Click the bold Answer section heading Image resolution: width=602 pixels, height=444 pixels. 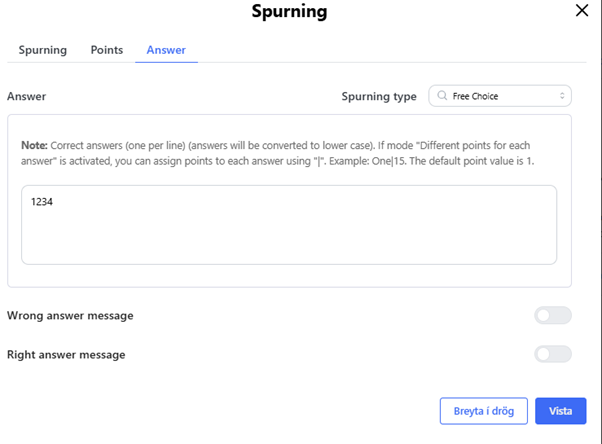click(27, 97)
